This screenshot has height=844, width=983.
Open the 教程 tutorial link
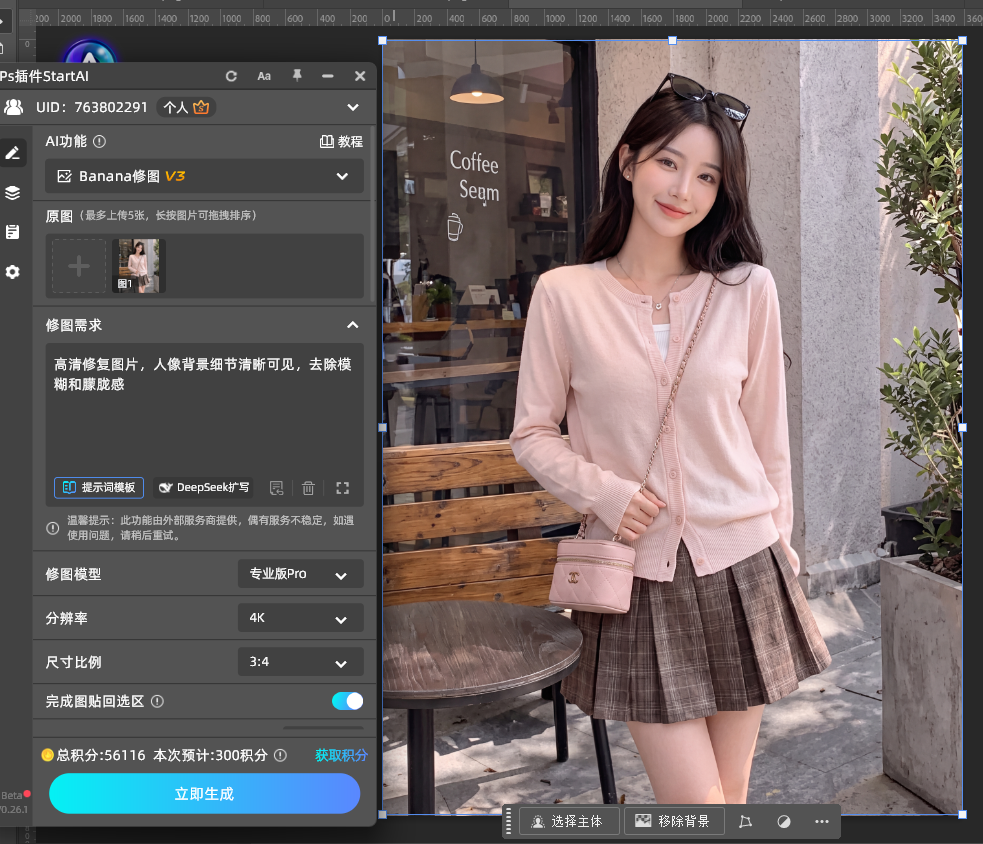[x=341, y=141]
